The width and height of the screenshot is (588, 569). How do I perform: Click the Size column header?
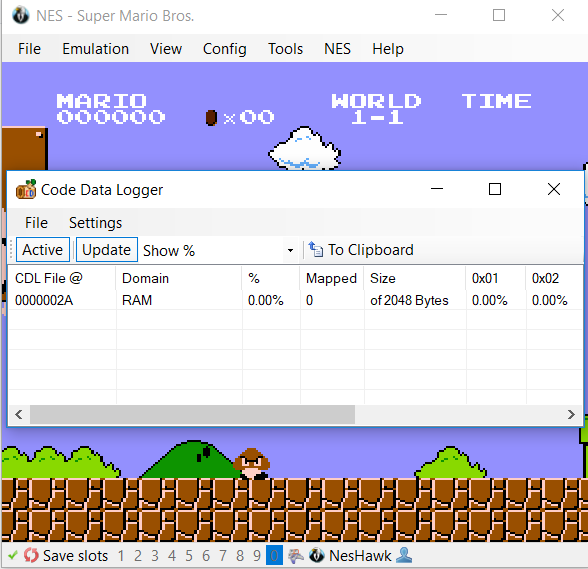tap(414, 278)
